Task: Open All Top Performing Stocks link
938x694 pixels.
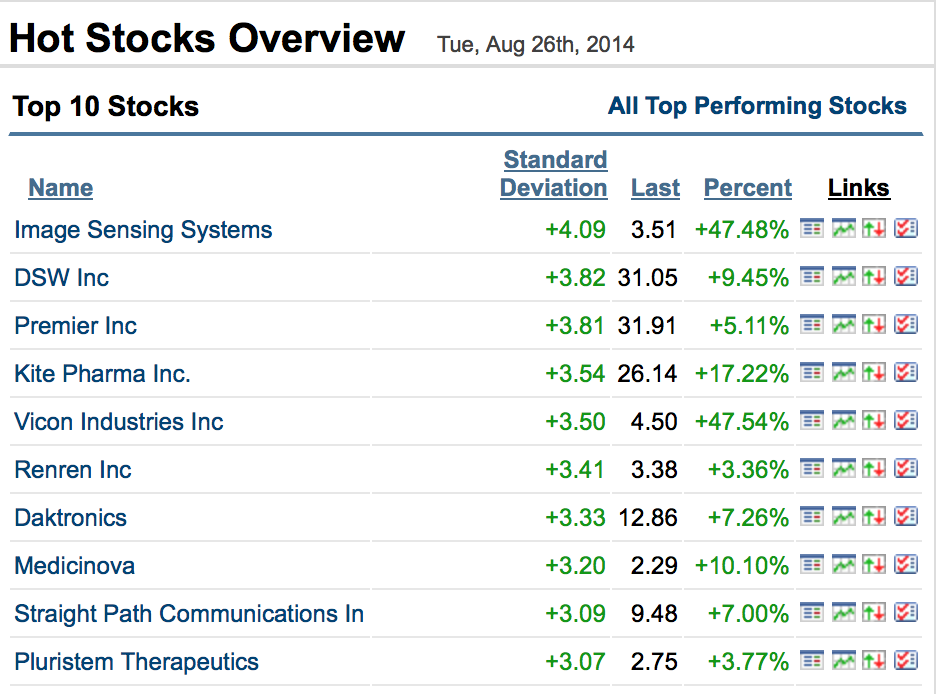Action: coord(757,106)
